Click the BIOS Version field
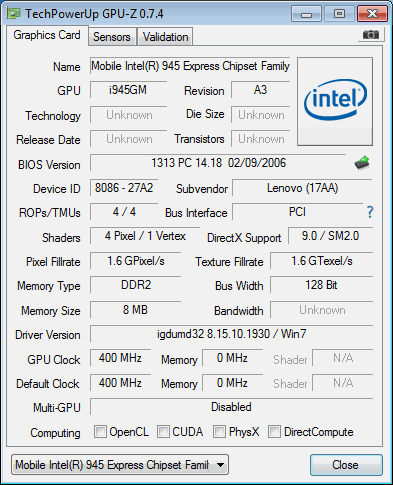 pos(218,163)
